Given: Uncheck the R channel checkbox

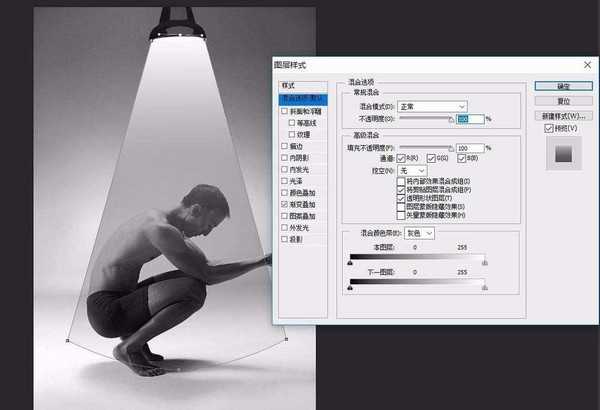Looking at the screenshot, I should pos(401,158).
